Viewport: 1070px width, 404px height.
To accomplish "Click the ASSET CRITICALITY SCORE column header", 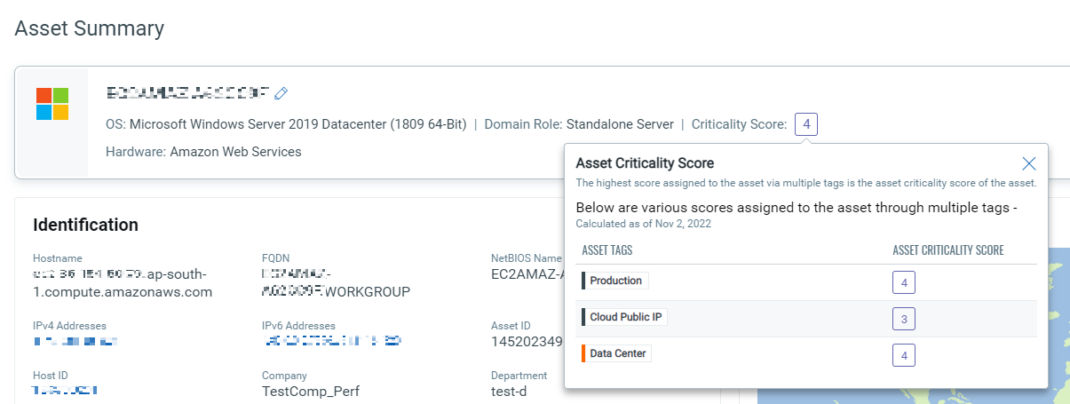I will pyautogui.click(x=948, y=250).
